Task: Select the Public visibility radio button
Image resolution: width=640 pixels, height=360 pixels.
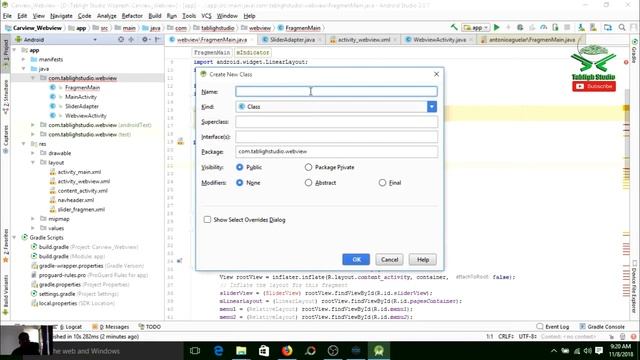Action: (x=240, y=167)
